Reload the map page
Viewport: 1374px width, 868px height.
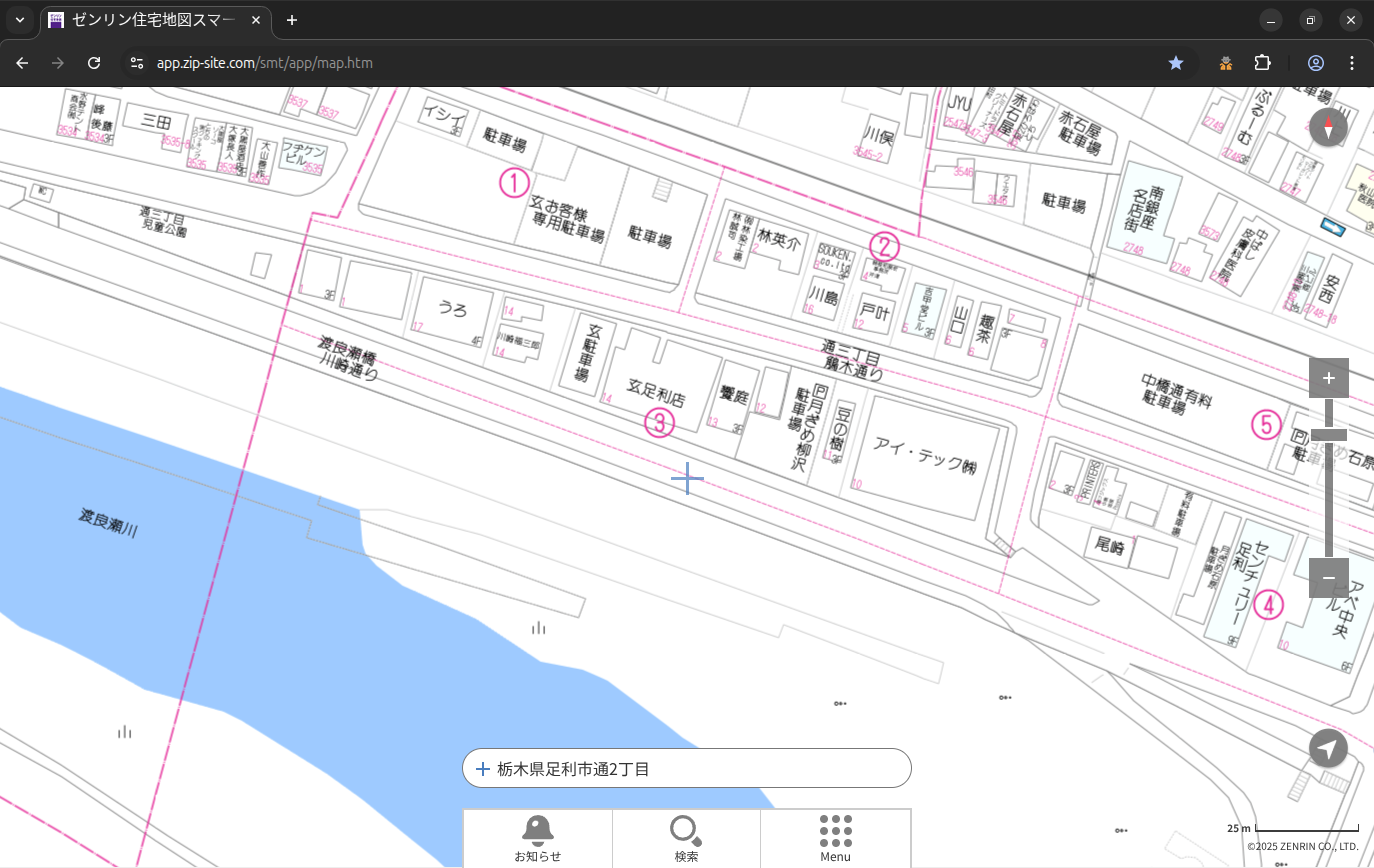click(94, 63)
